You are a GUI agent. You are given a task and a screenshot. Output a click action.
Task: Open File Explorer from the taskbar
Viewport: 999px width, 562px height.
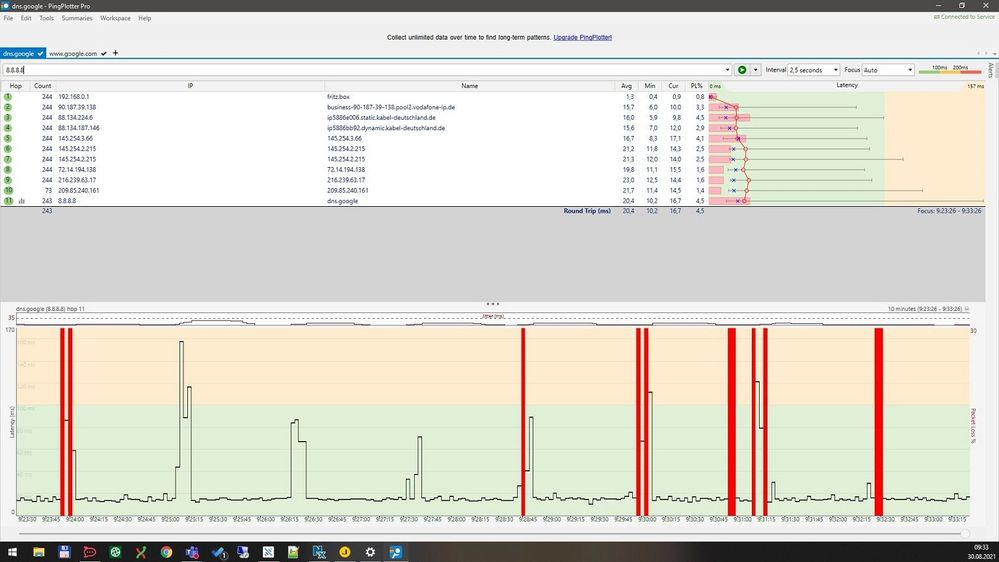coord(39,552)
